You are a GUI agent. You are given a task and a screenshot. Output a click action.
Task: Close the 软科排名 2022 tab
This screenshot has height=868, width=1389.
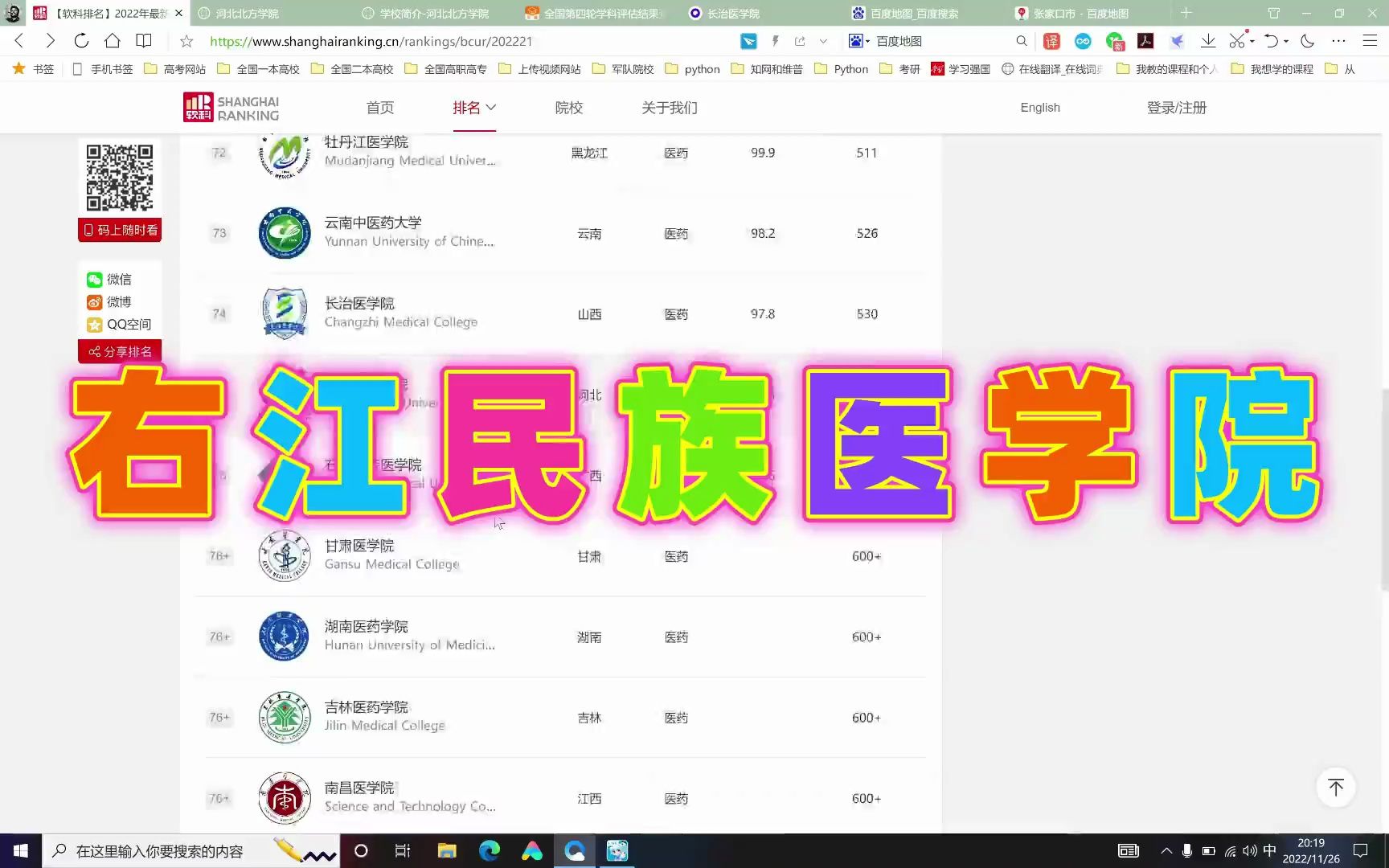178,13
